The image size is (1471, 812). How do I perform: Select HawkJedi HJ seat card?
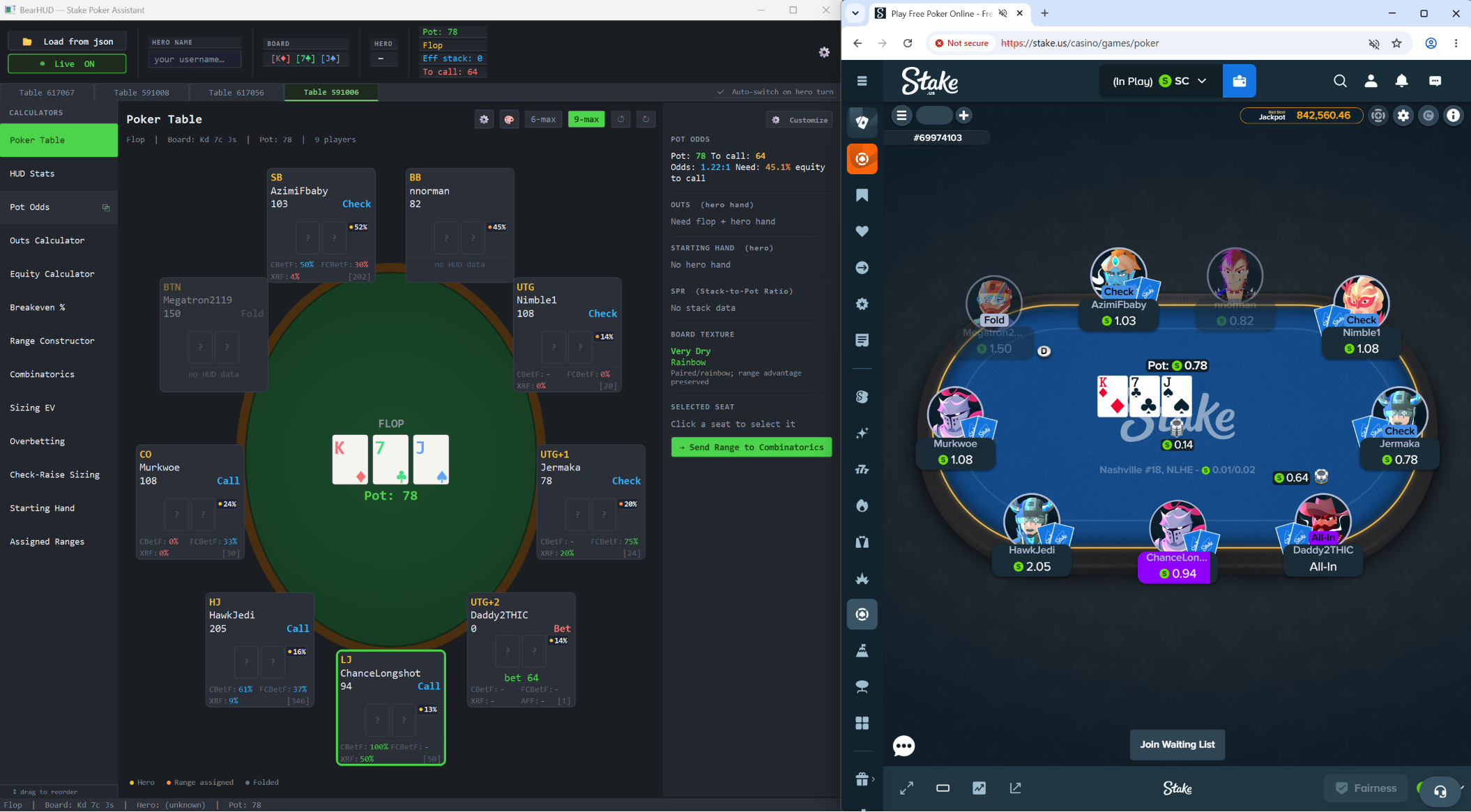tap(260, 650)
